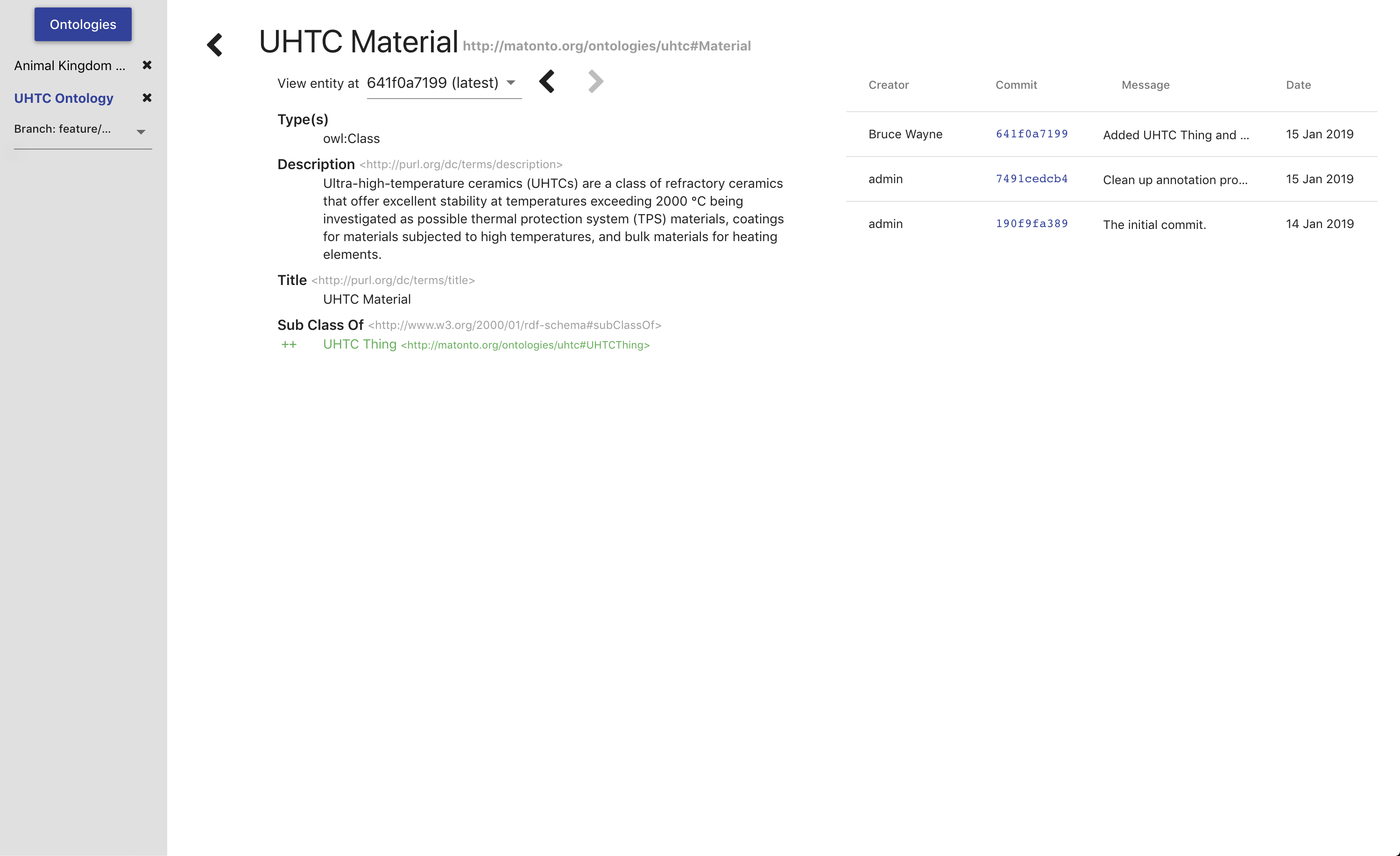Click the large back arrow beside UHTC Material

pos(215,44)
